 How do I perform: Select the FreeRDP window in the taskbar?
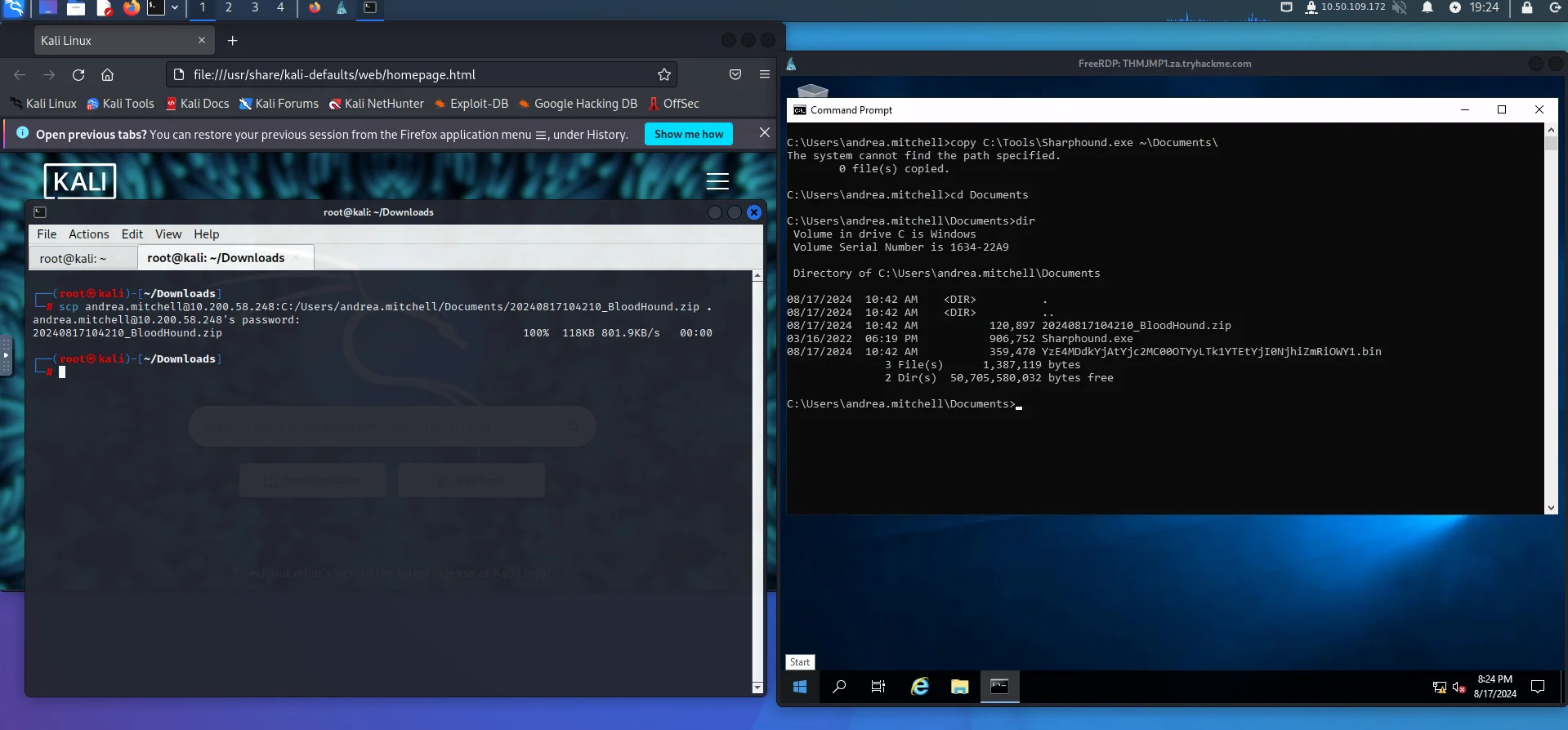click(x=342, y=8)
